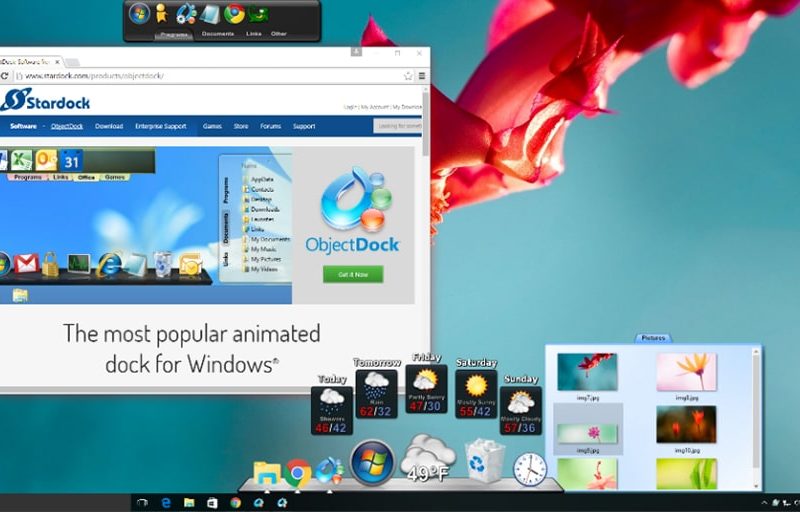Click the Stardock site search field

click(x=398, y=126)
